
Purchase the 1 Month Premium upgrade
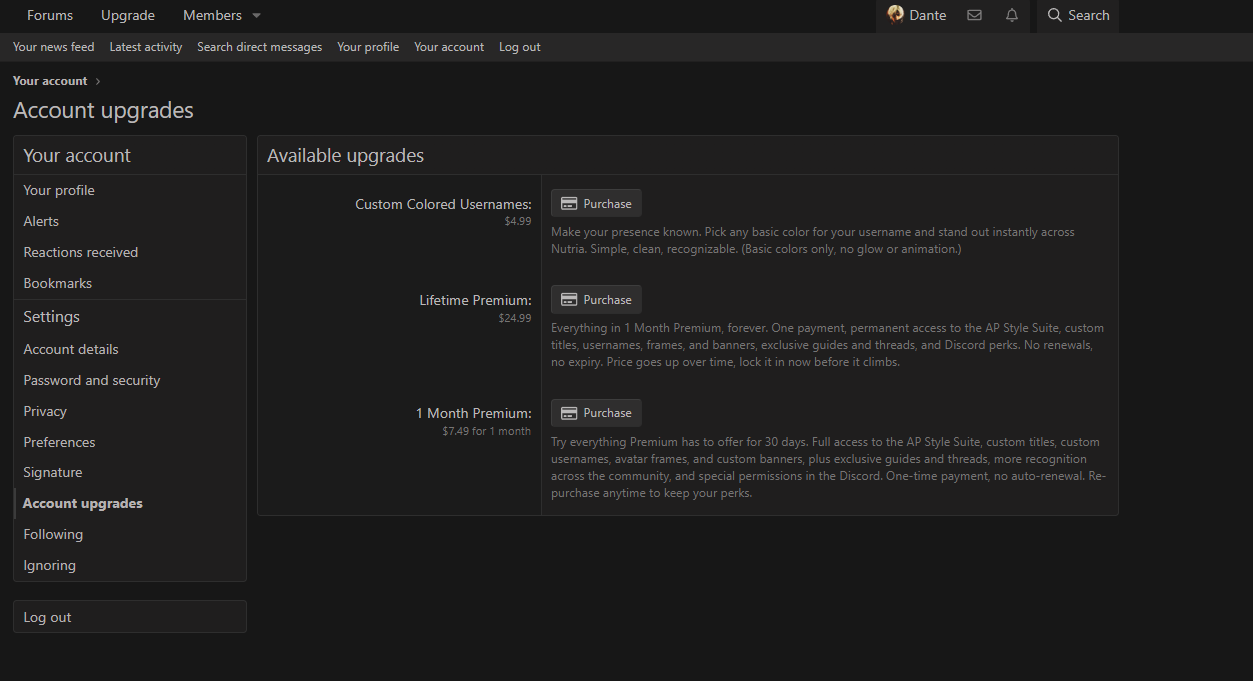(596, 413)
